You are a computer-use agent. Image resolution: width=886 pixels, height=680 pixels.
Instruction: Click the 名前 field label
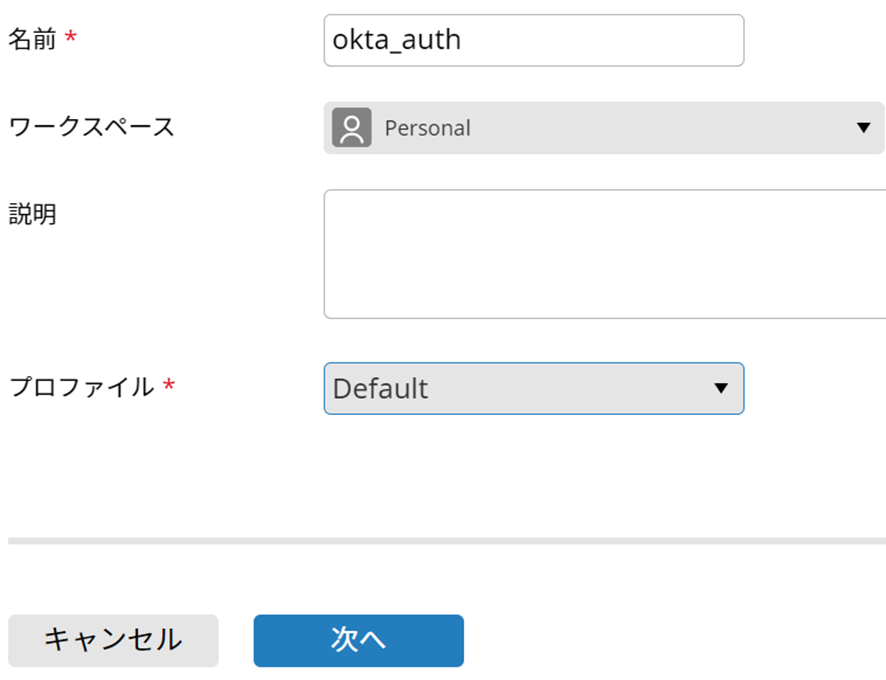tap(32, 39)
